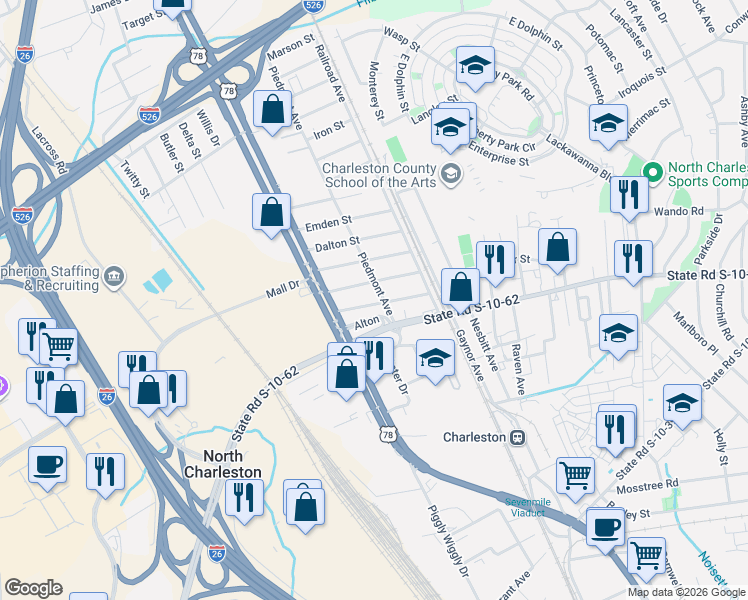Open the restaurant marker below North Charleston label

coord(244,499)
